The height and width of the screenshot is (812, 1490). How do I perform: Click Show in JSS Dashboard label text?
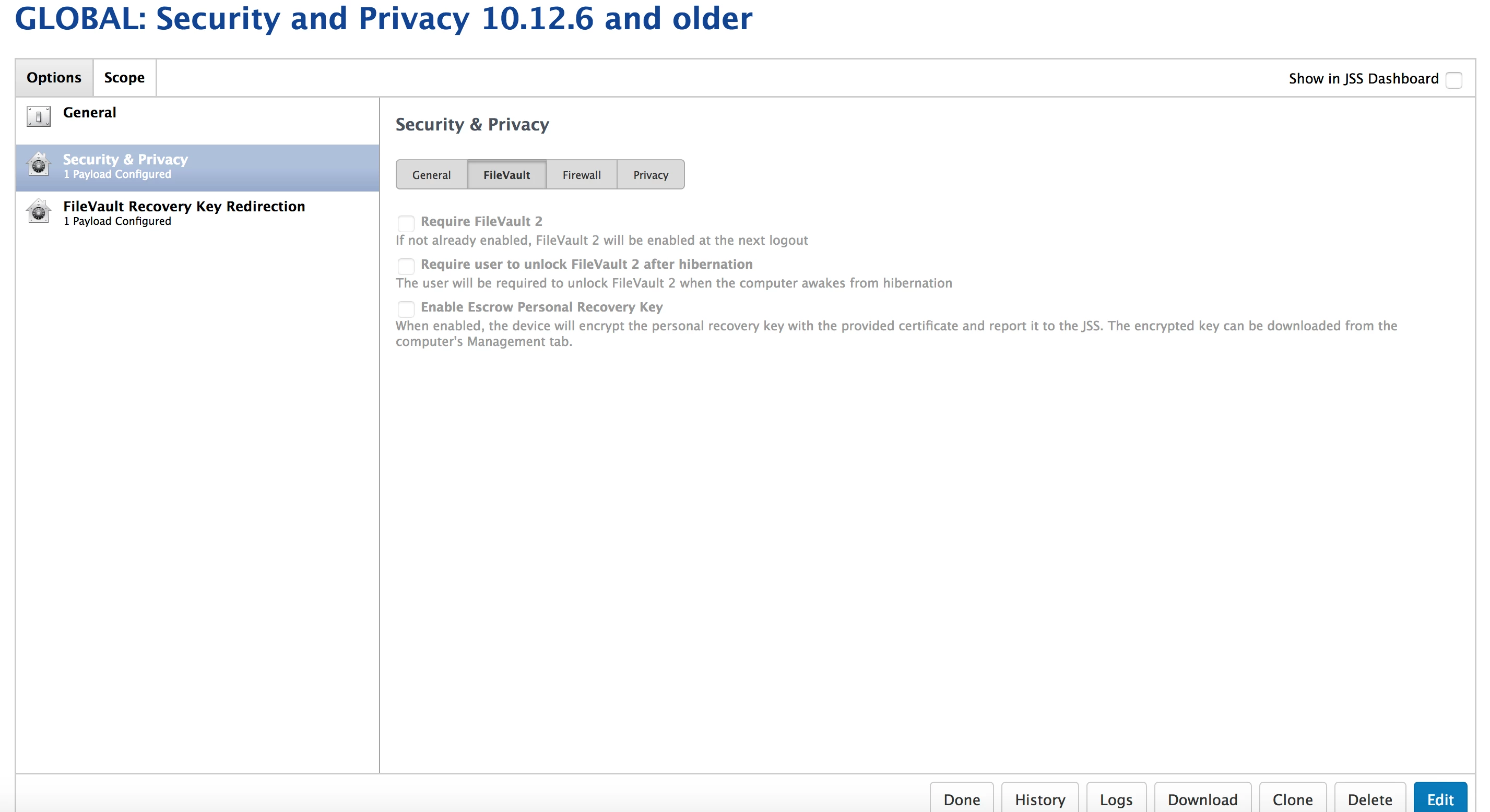coord(1363,79)
